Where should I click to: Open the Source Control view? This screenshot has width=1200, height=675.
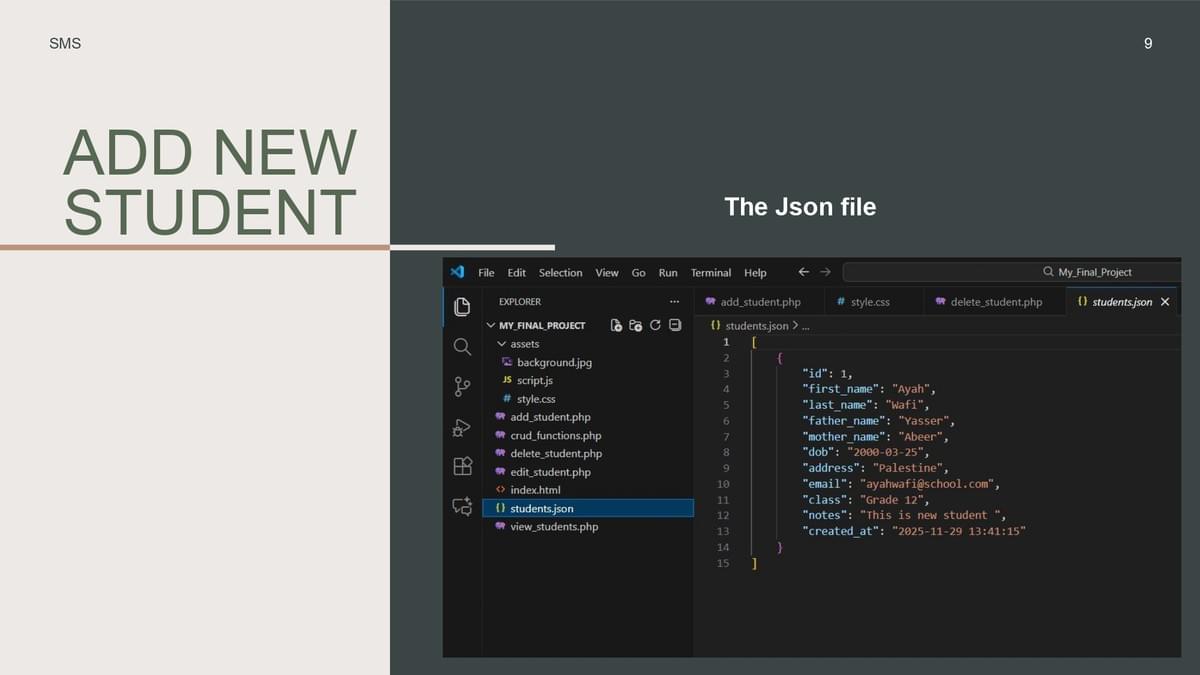click(x=462, y=387)
